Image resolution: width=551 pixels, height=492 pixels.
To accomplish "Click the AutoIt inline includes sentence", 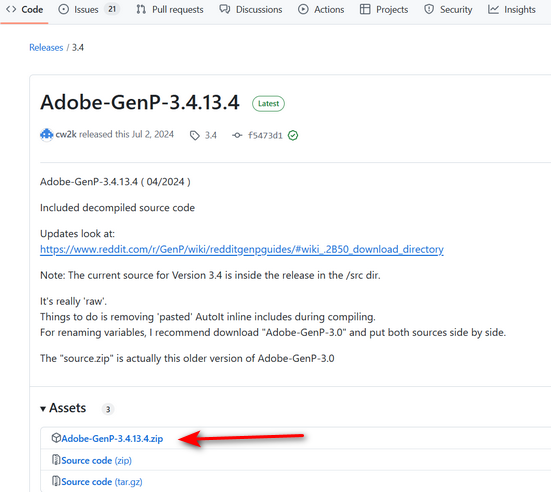I will tap(208, 317).
